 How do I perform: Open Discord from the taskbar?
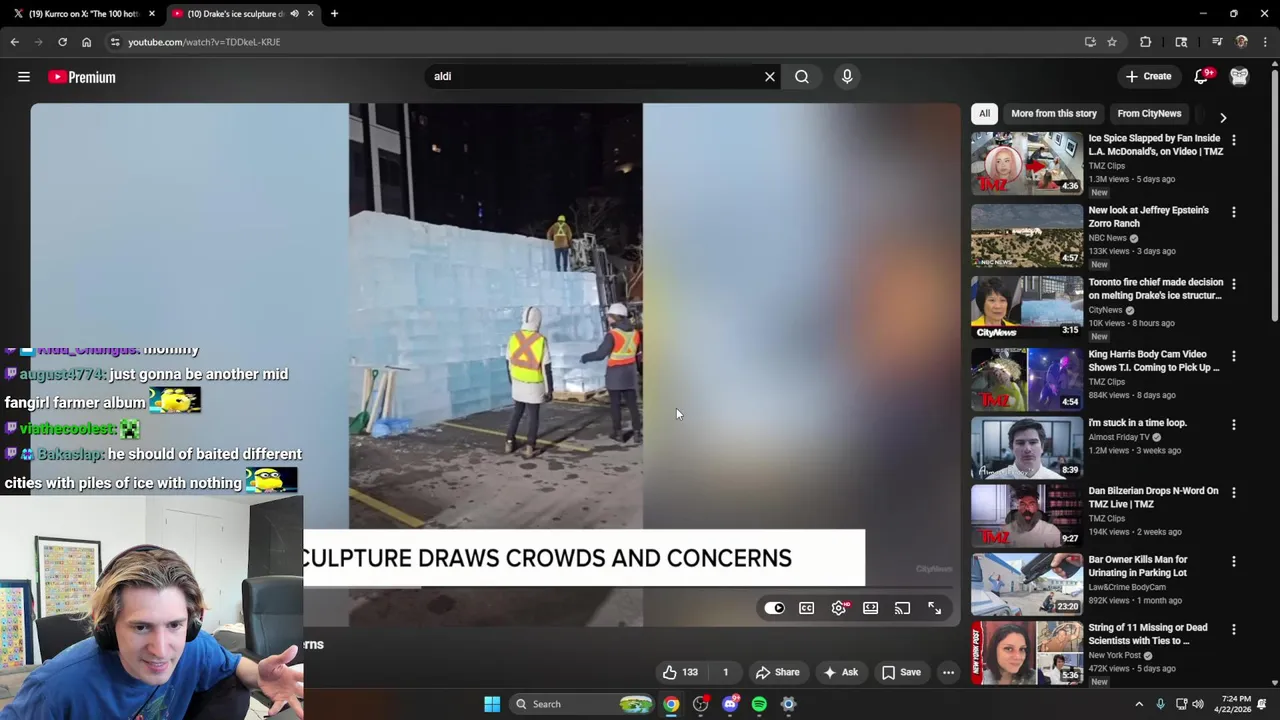click(x=730, y=704)
